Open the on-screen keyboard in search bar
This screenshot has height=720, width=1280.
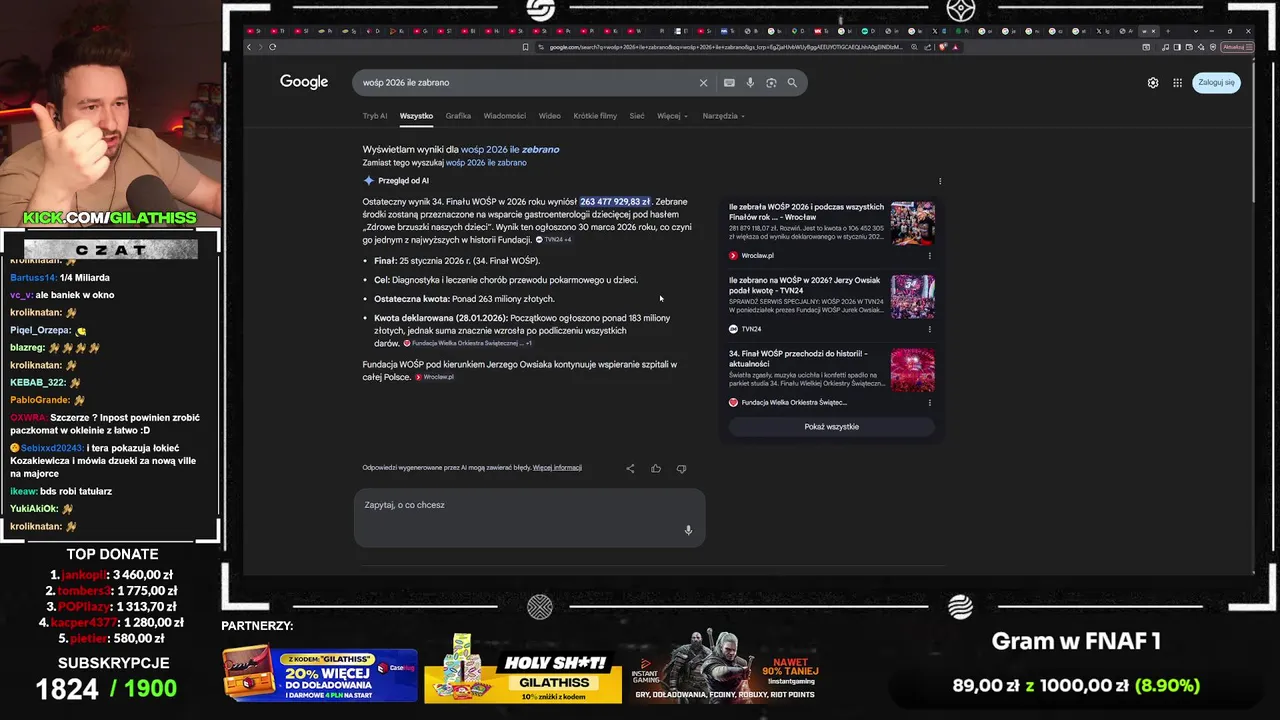(729, 83)
